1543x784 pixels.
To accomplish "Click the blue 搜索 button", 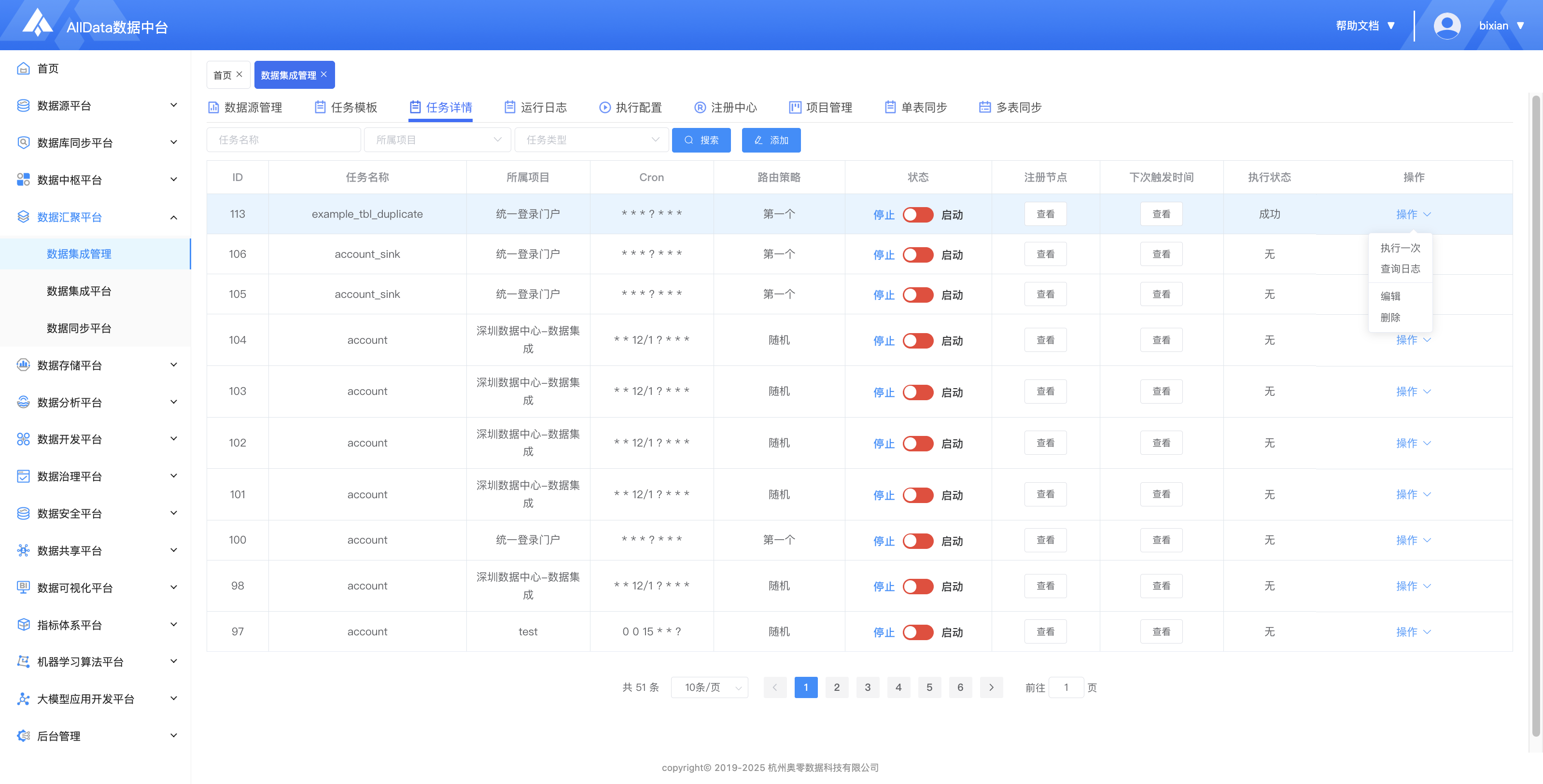I will click(701, 140).
